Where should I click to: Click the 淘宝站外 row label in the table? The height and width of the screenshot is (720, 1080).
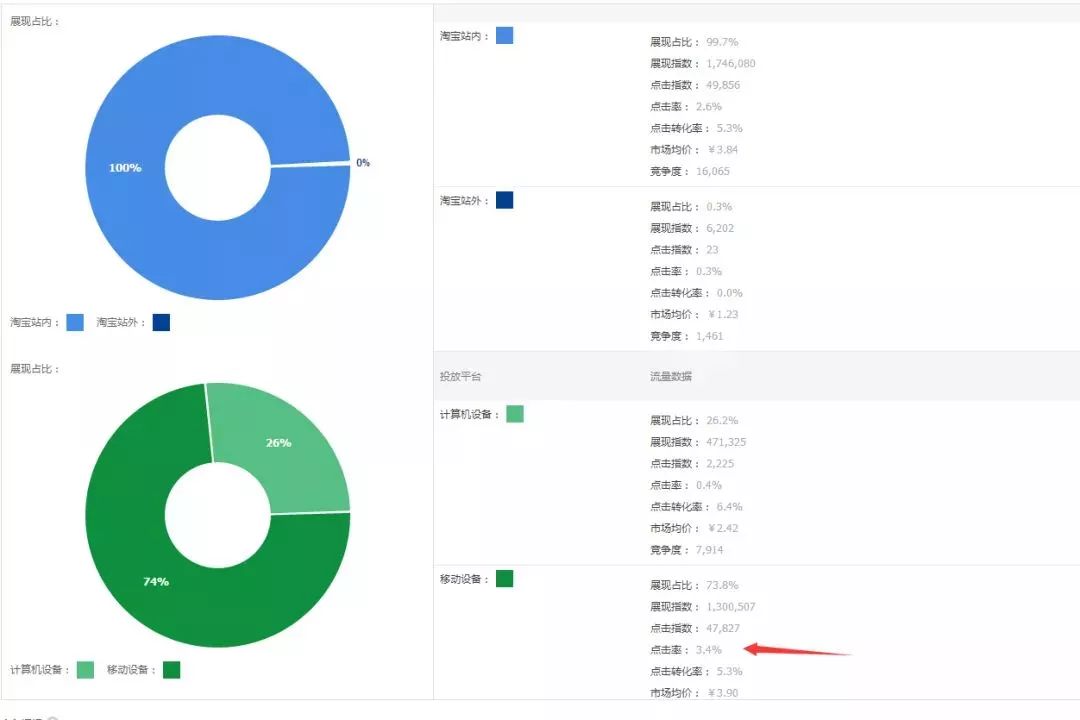pyautogui.click(x=464, y=200)
